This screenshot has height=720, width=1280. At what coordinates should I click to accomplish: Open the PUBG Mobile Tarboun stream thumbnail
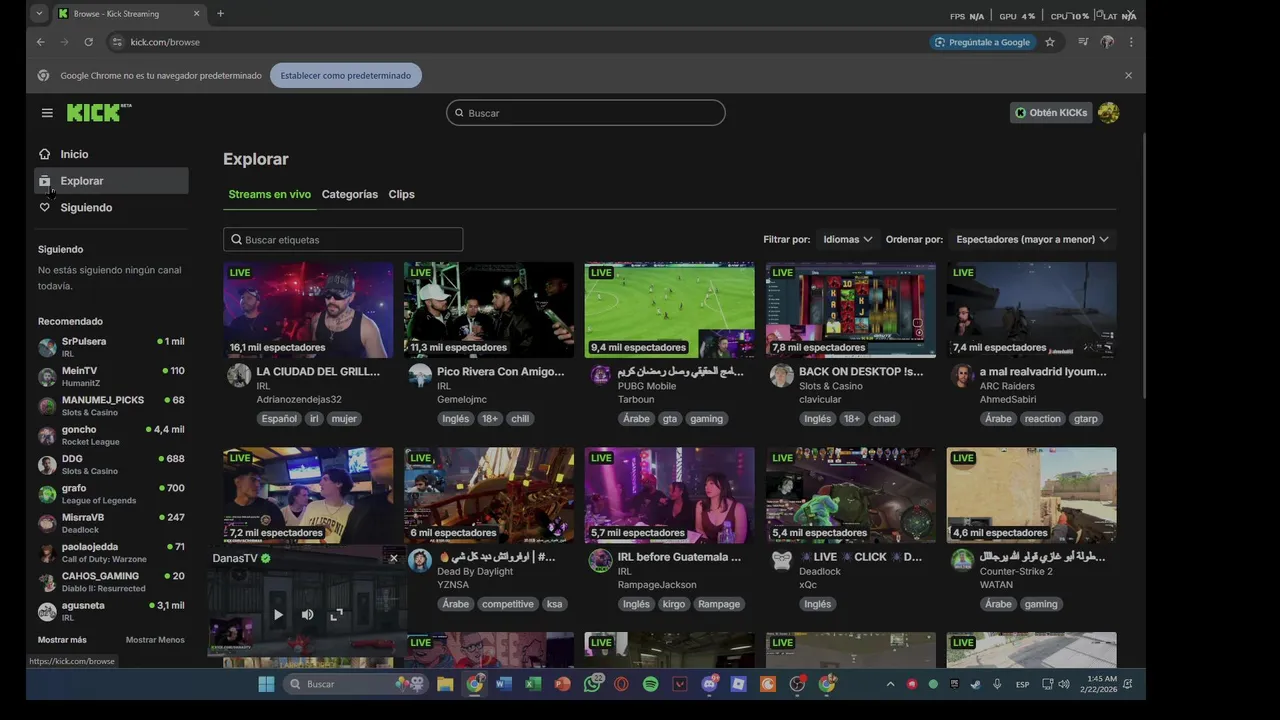(x=670, y=310)
